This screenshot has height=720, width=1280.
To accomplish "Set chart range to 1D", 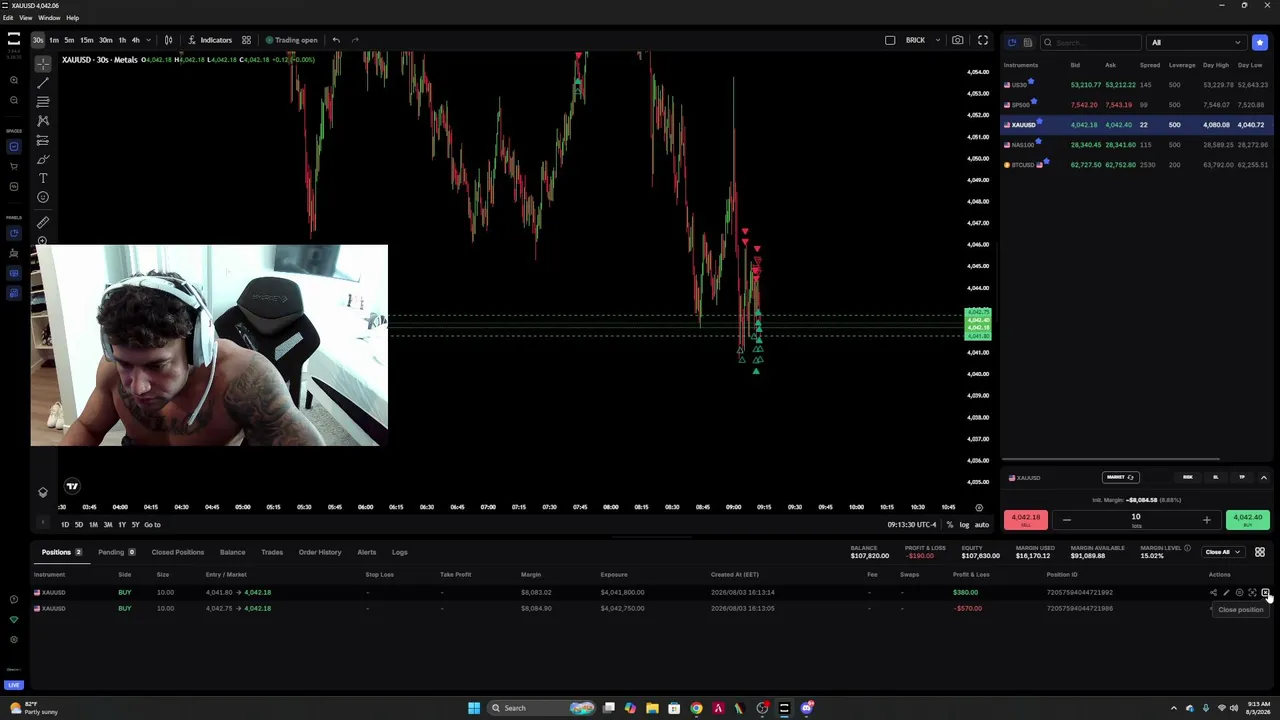I will point(65,525).
